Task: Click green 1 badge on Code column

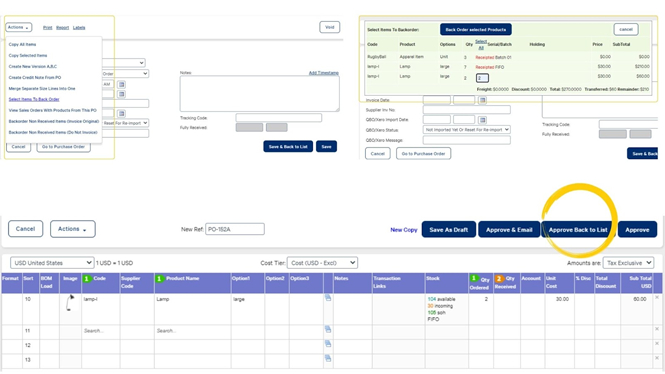Action: (x=87, y=279)
